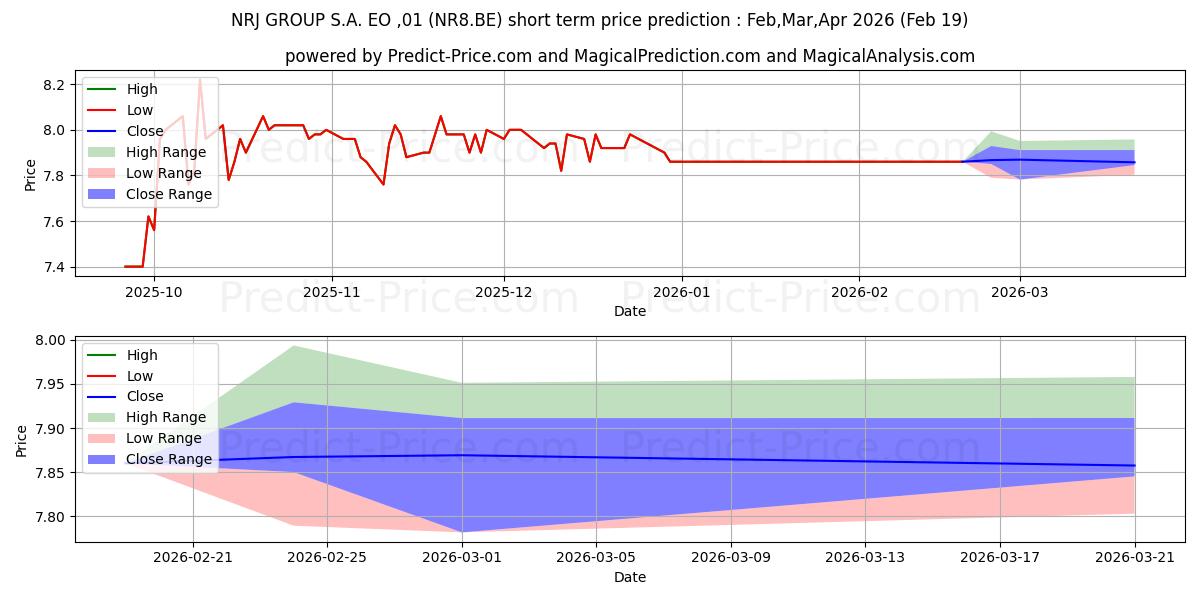Click the price spike peak near 8.2
The image size is (1200, 600).
point(200,79)
